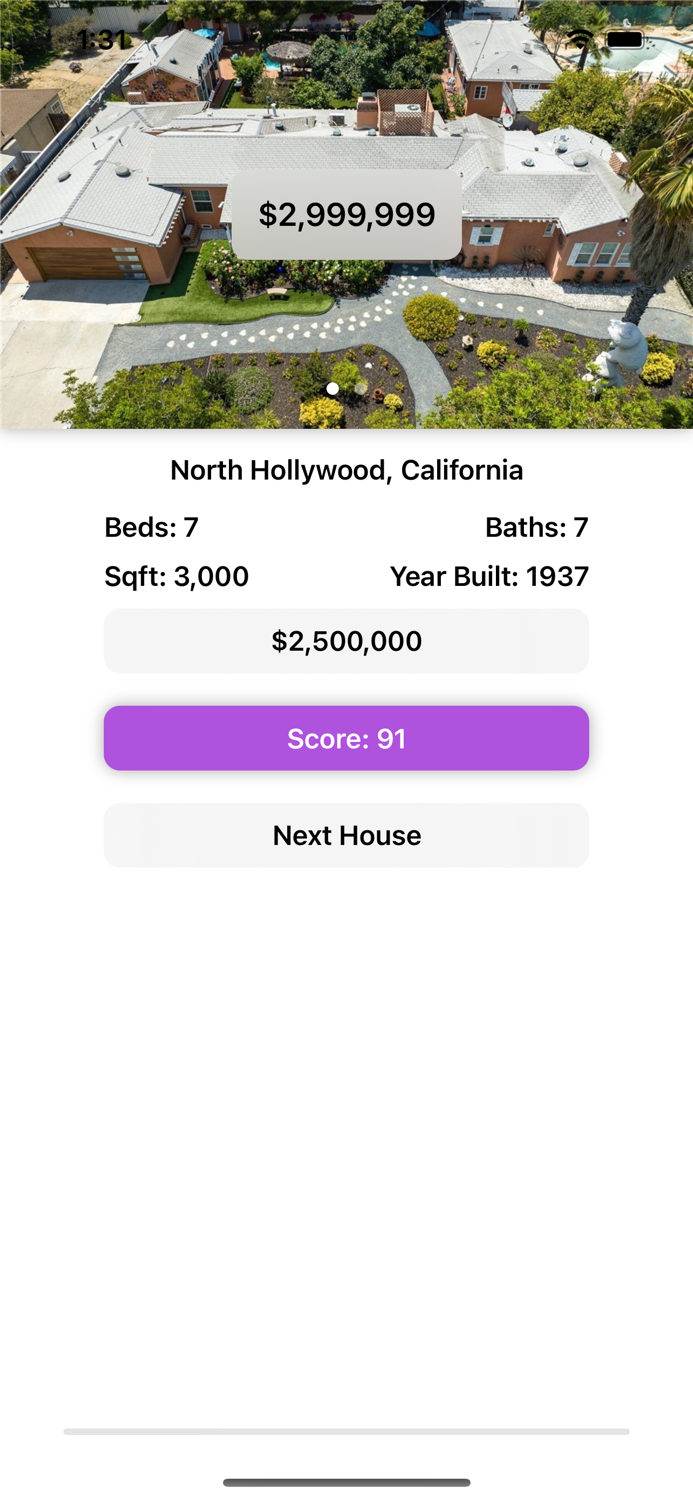Image resolution: width=693 pixels, height=1500 pixels.
Task: Tap the Sqft: 3,000 stat
Action: (x=176, y=576)
